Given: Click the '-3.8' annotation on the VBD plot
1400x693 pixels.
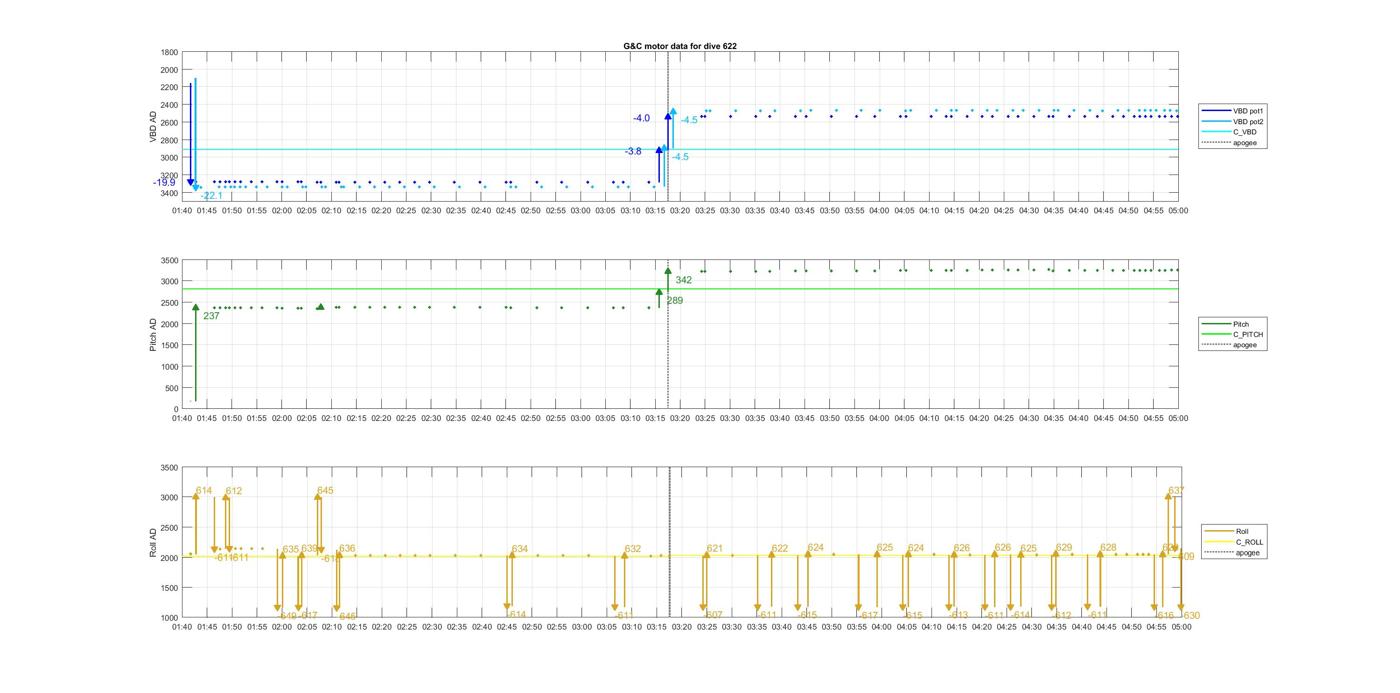Looking at the screenshot, I should point(633,151).
